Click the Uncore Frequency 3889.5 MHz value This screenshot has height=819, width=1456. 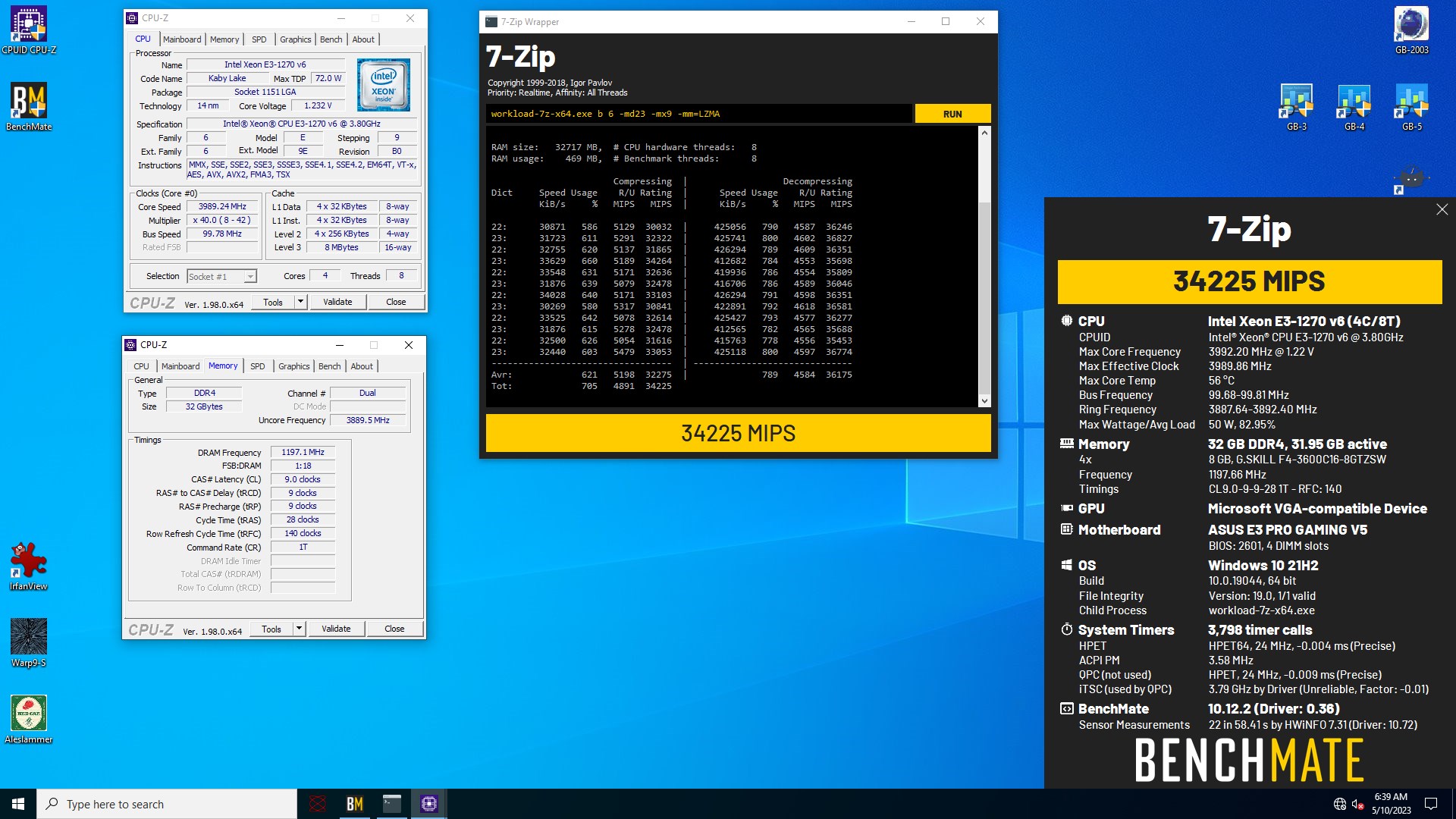[x=368, y=420]
